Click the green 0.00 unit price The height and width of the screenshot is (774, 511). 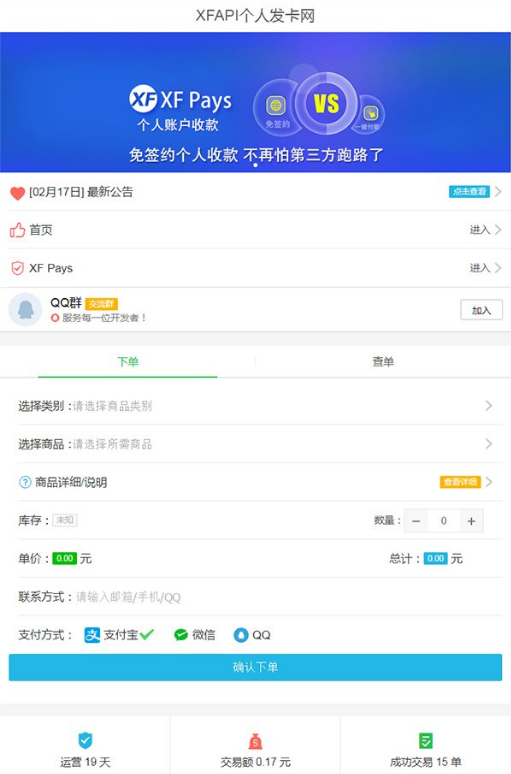65,558
